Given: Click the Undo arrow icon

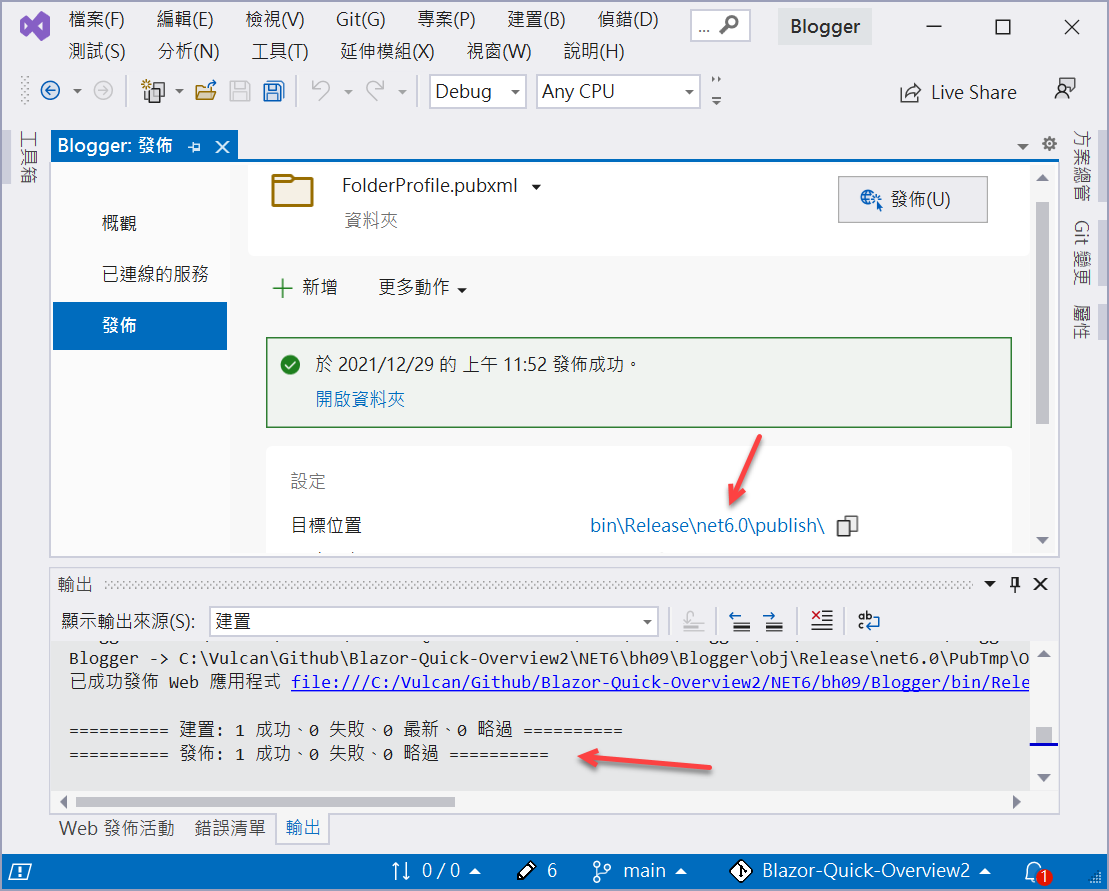Looking at the screenshot, I should 321,91.
